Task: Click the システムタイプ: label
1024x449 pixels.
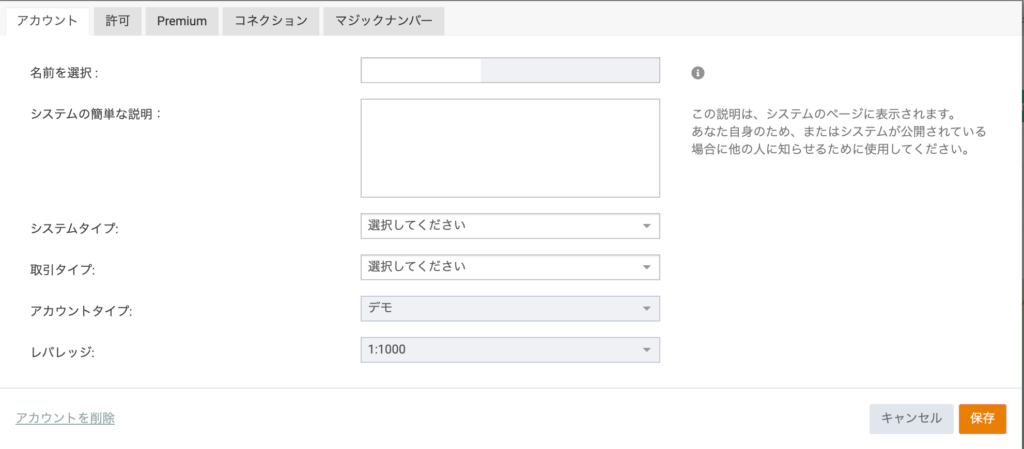Action: (x=74, y=229)
